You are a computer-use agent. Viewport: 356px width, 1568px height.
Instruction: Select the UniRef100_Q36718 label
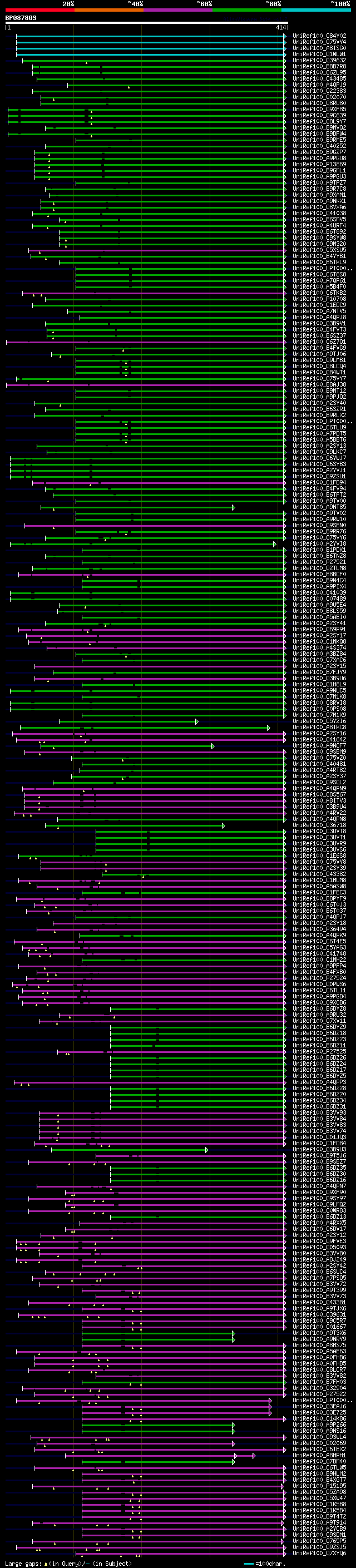(x=319, y=825)
